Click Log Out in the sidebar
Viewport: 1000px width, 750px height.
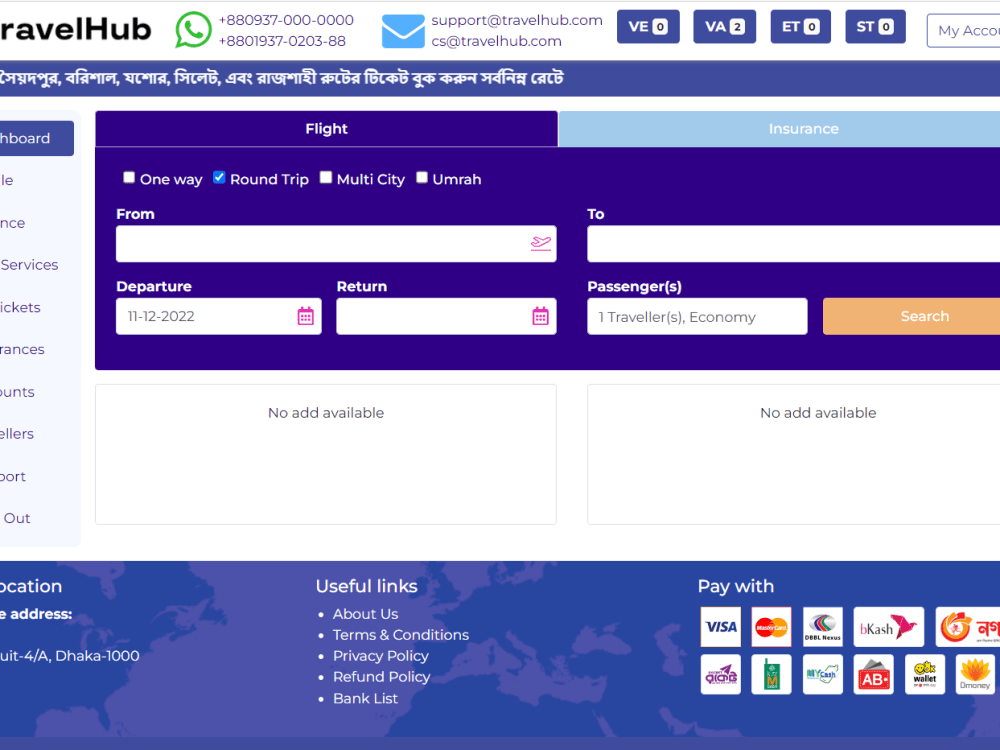click(x=15, y=518)
